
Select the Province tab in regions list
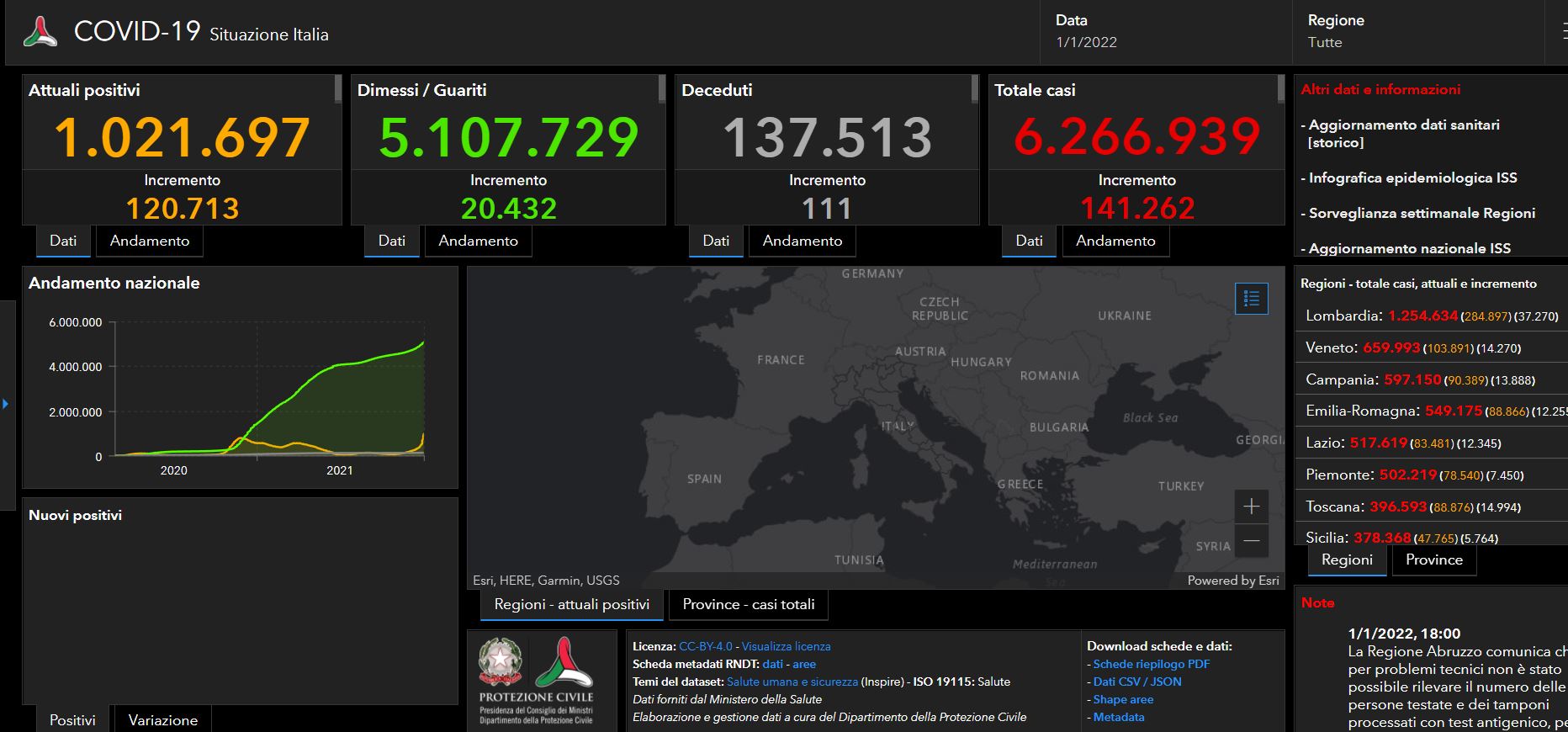point(1433,560)
